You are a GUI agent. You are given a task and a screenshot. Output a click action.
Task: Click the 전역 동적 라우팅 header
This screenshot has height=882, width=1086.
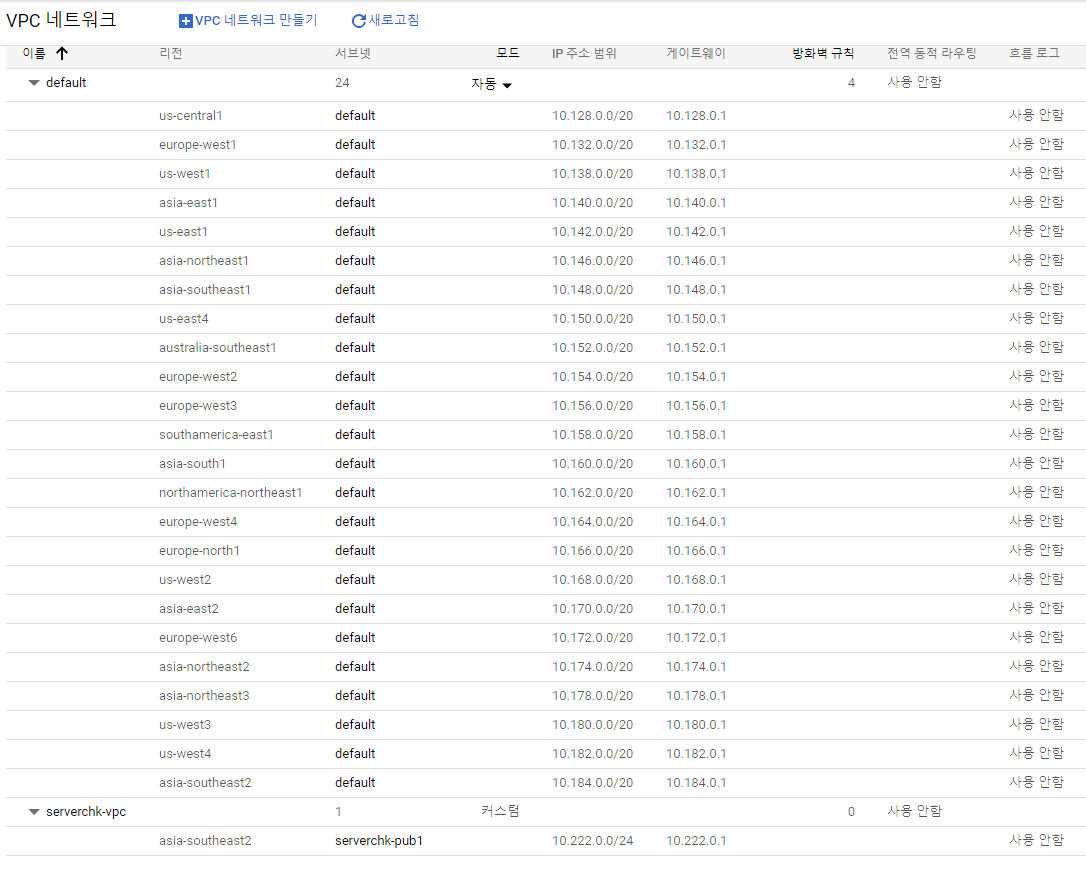click(x=932, y=53)
